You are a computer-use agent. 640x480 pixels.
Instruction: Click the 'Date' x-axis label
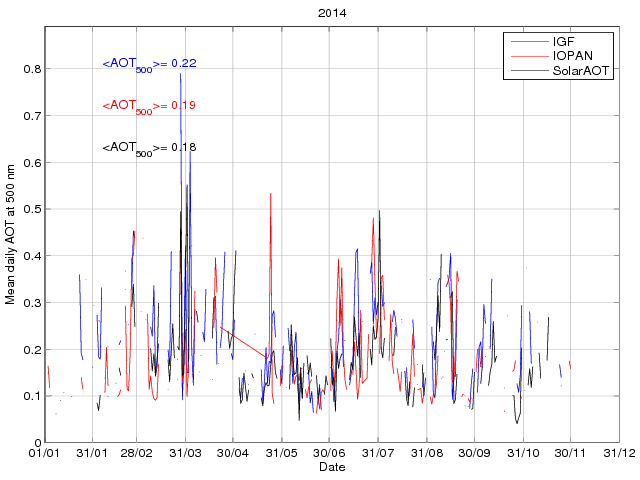(x=331, y=467)
